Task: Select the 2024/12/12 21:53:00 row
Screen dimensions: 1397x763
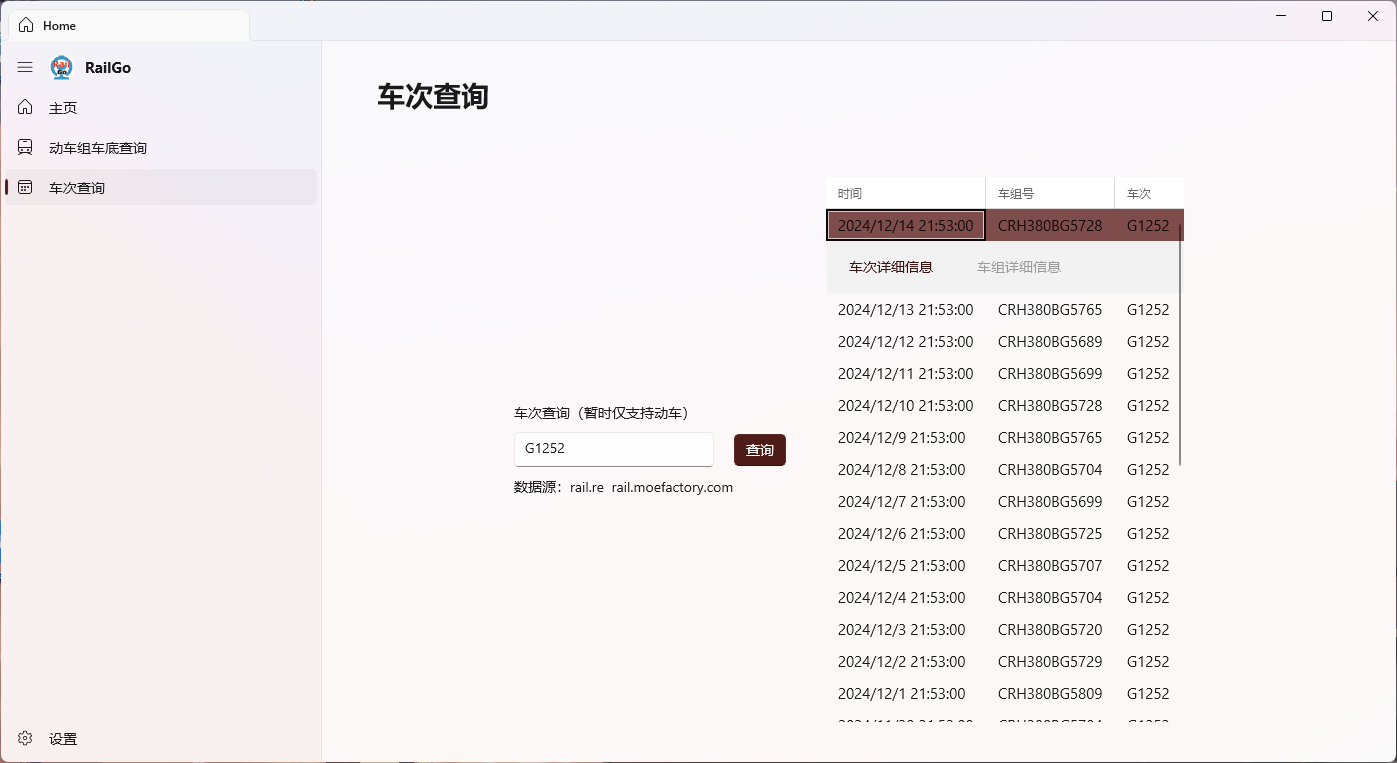Action: pos(1005,342)
